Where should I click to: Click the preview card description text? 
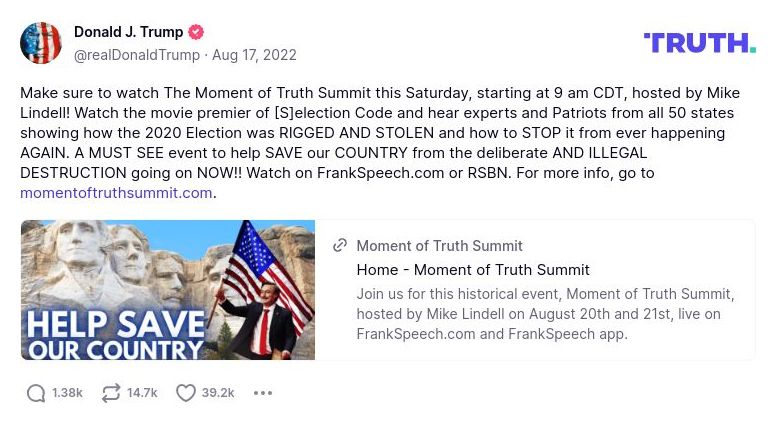(545, 313)
